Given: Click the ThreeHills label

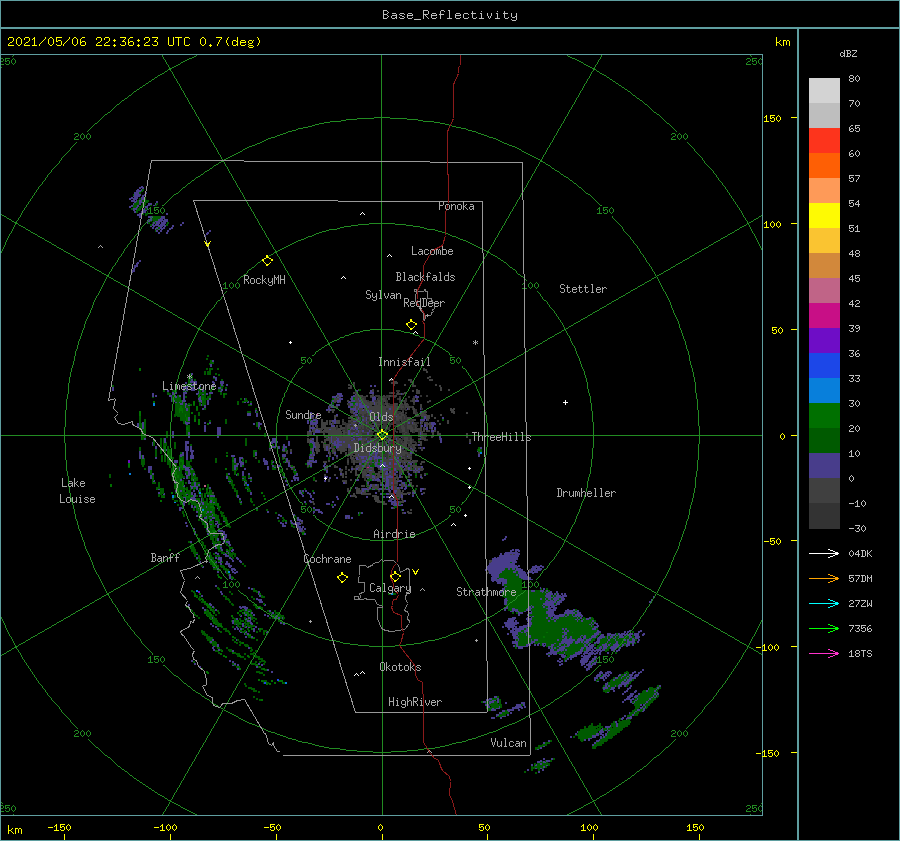Looking at the screenshot, I should click(501, 437).
